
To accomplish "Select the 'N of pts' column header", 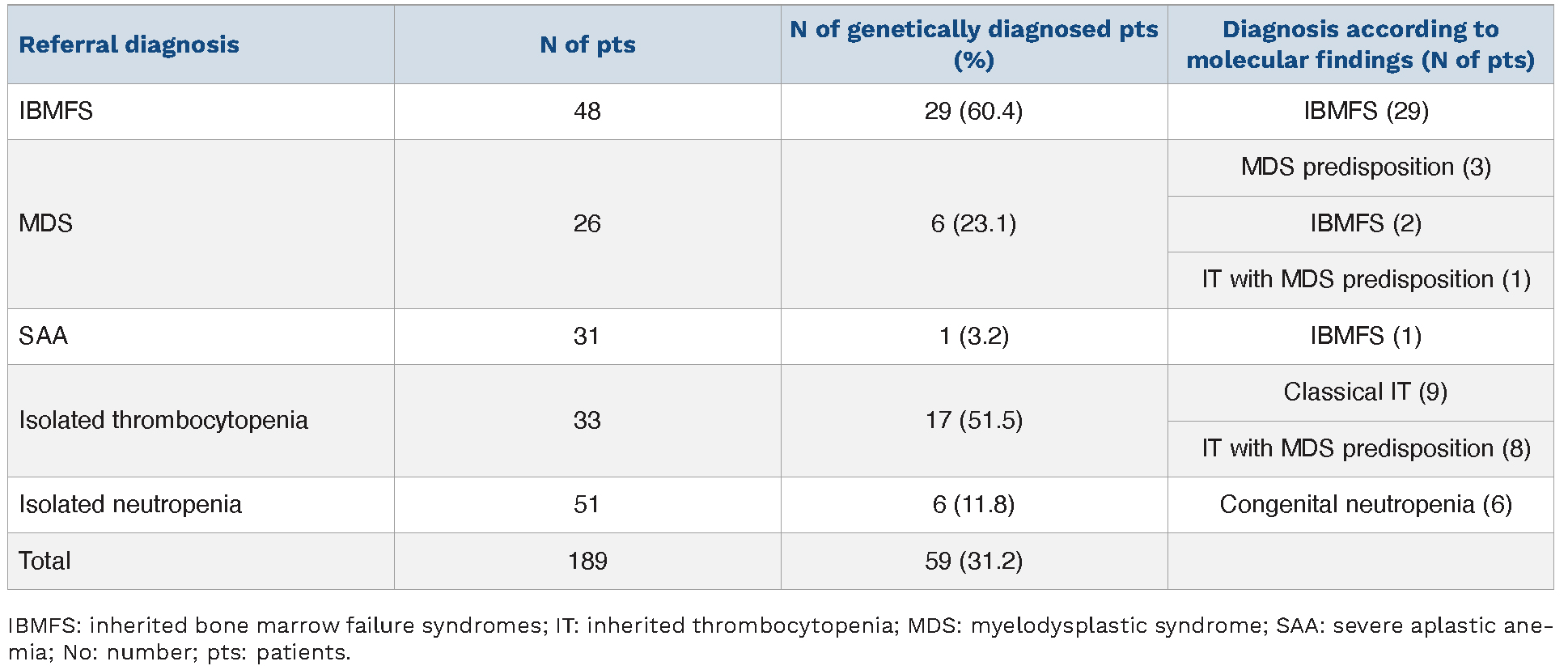I will [587, 45].
